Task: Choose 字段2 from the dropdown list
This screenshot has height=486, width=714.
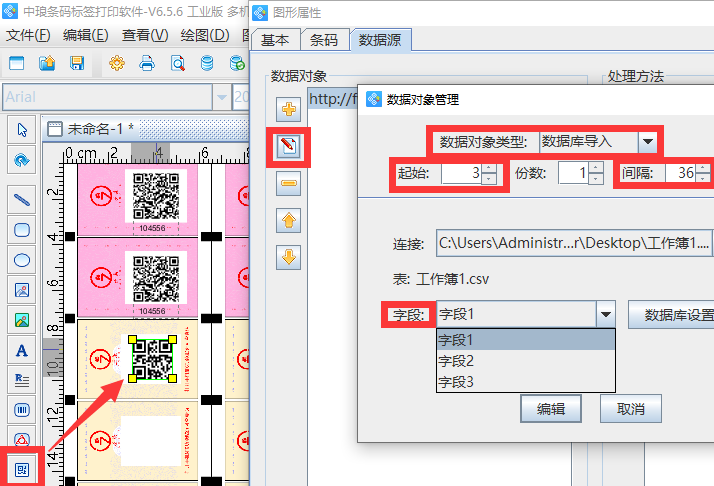Action: click(x=526, y=361)
